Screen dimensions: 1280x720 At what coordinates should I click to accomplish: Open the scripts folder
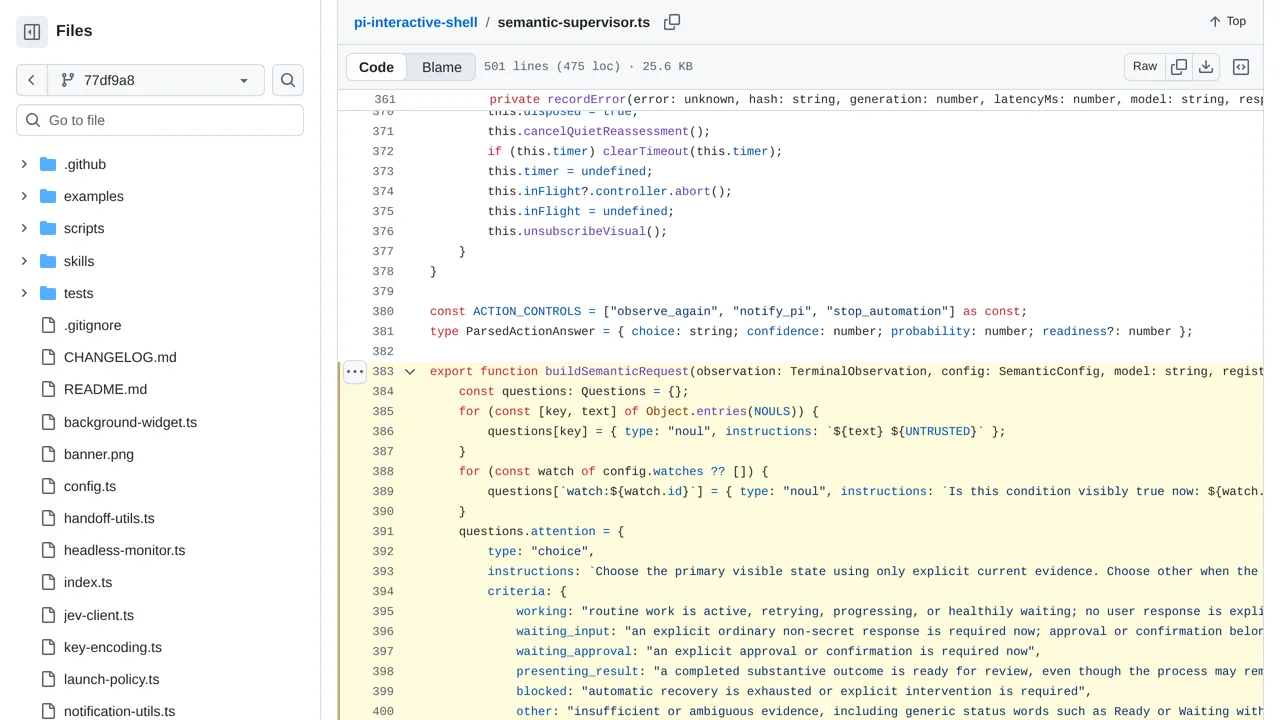coord(84,228)
